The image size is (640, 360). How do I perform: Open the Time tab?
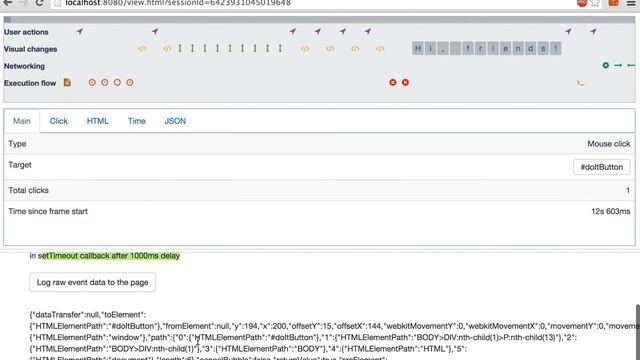click(136, 121)
